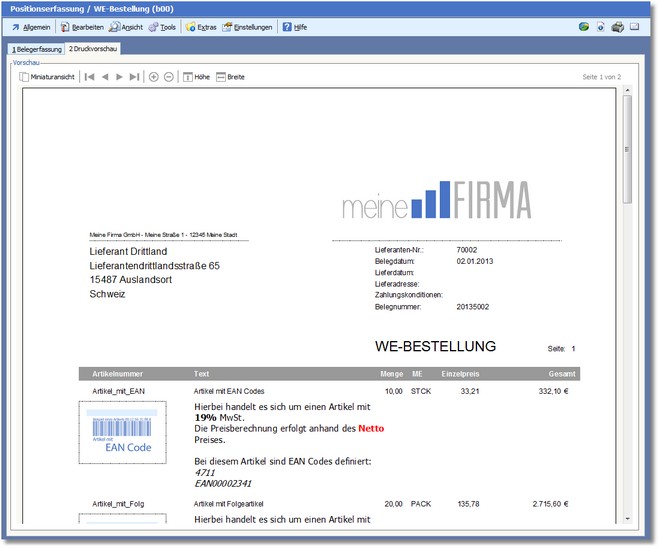Fit page to height with Höhe
Screen dimensions: 659x548
pos(196,76)
